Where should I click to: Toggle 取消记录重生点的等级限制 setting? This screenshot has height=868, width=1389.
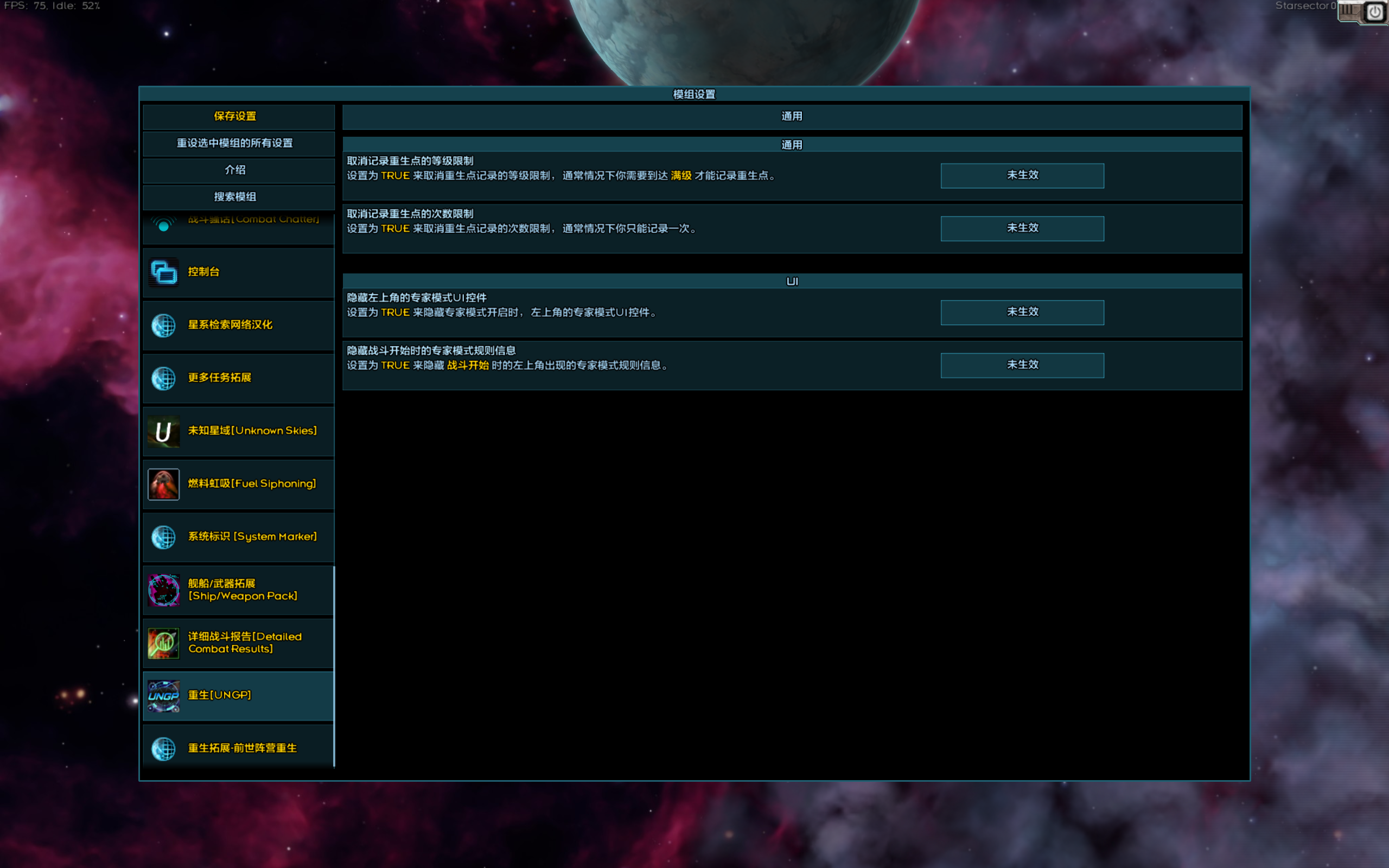(1022, 176)
